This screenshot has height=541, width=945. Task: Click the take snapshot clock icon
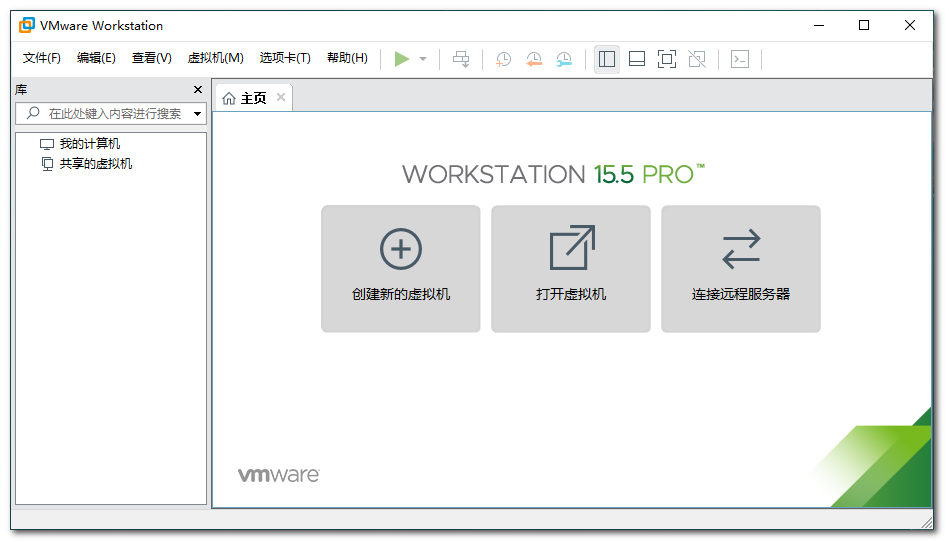point(504,59)
